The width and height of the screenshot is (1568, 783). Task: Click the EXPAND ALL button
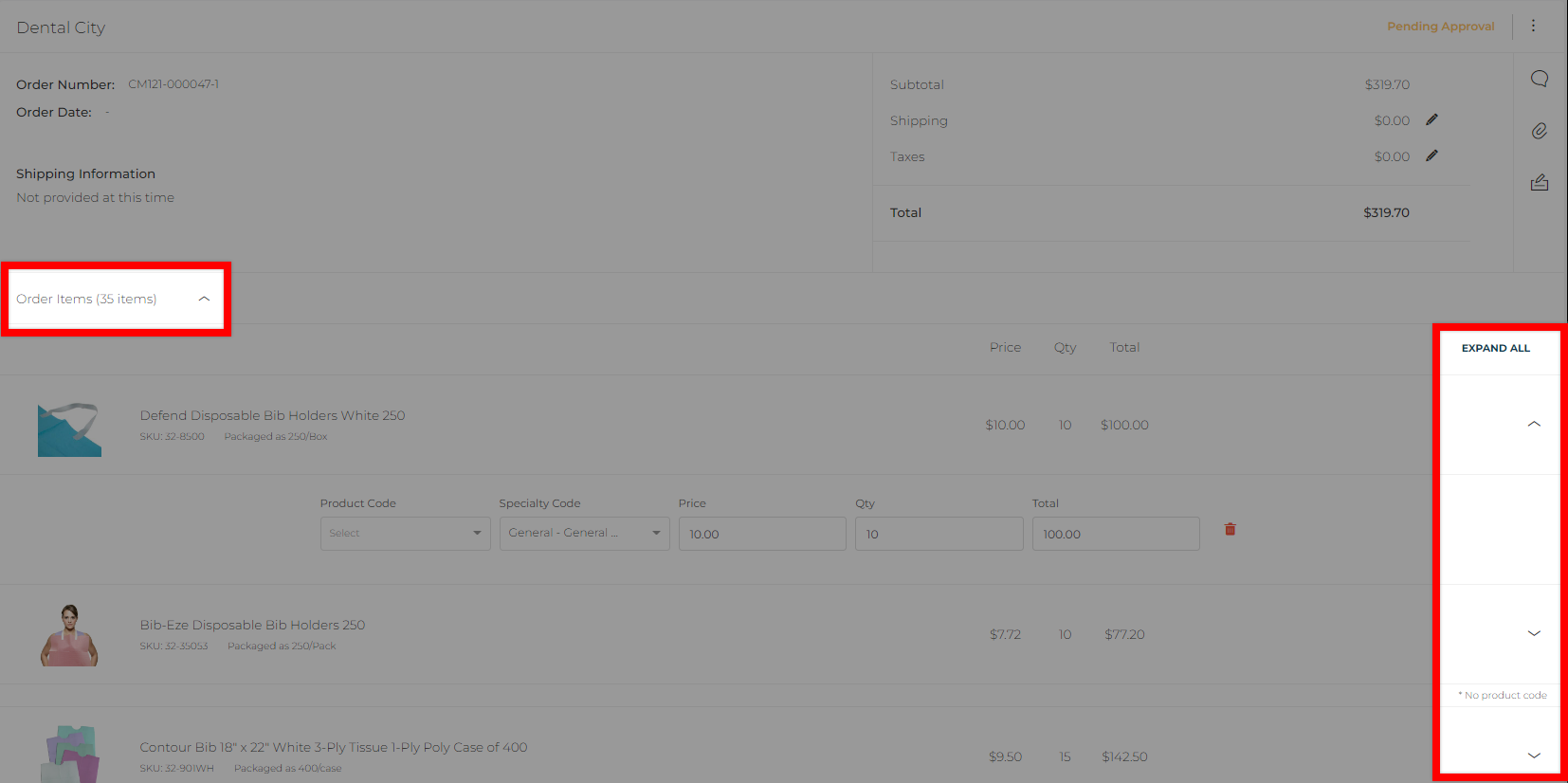pos(1495,349)
